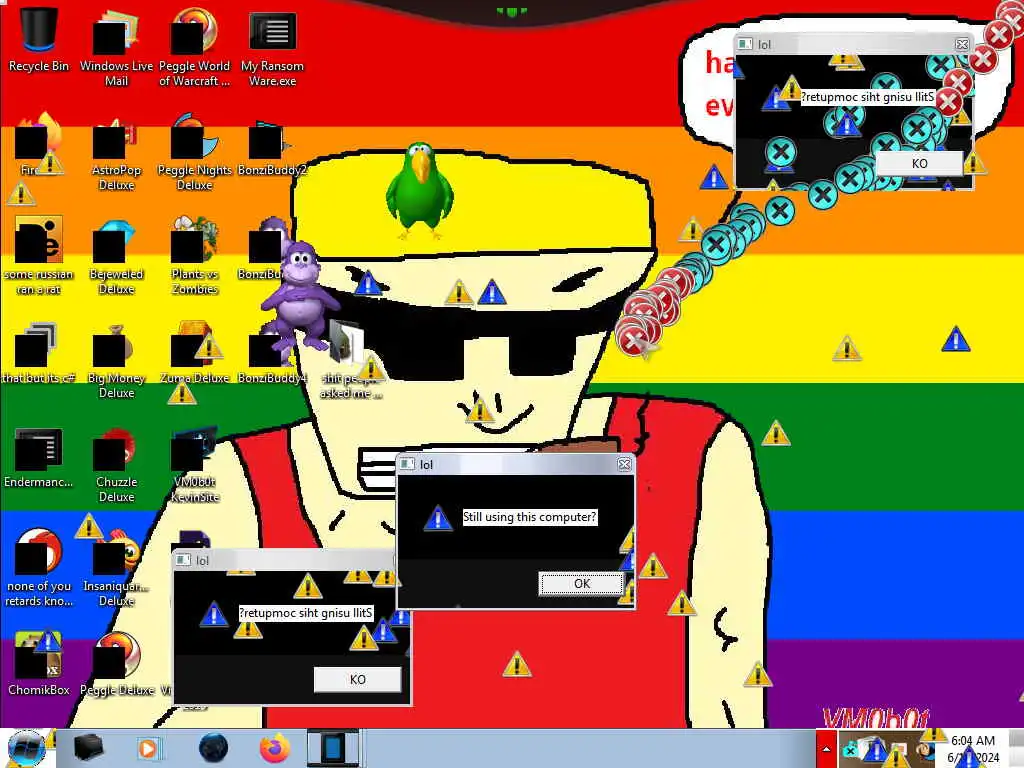Select Peggle Nights Deluxe desktop icon
The image size is (1024, 768).
click(x=194, y=153)
